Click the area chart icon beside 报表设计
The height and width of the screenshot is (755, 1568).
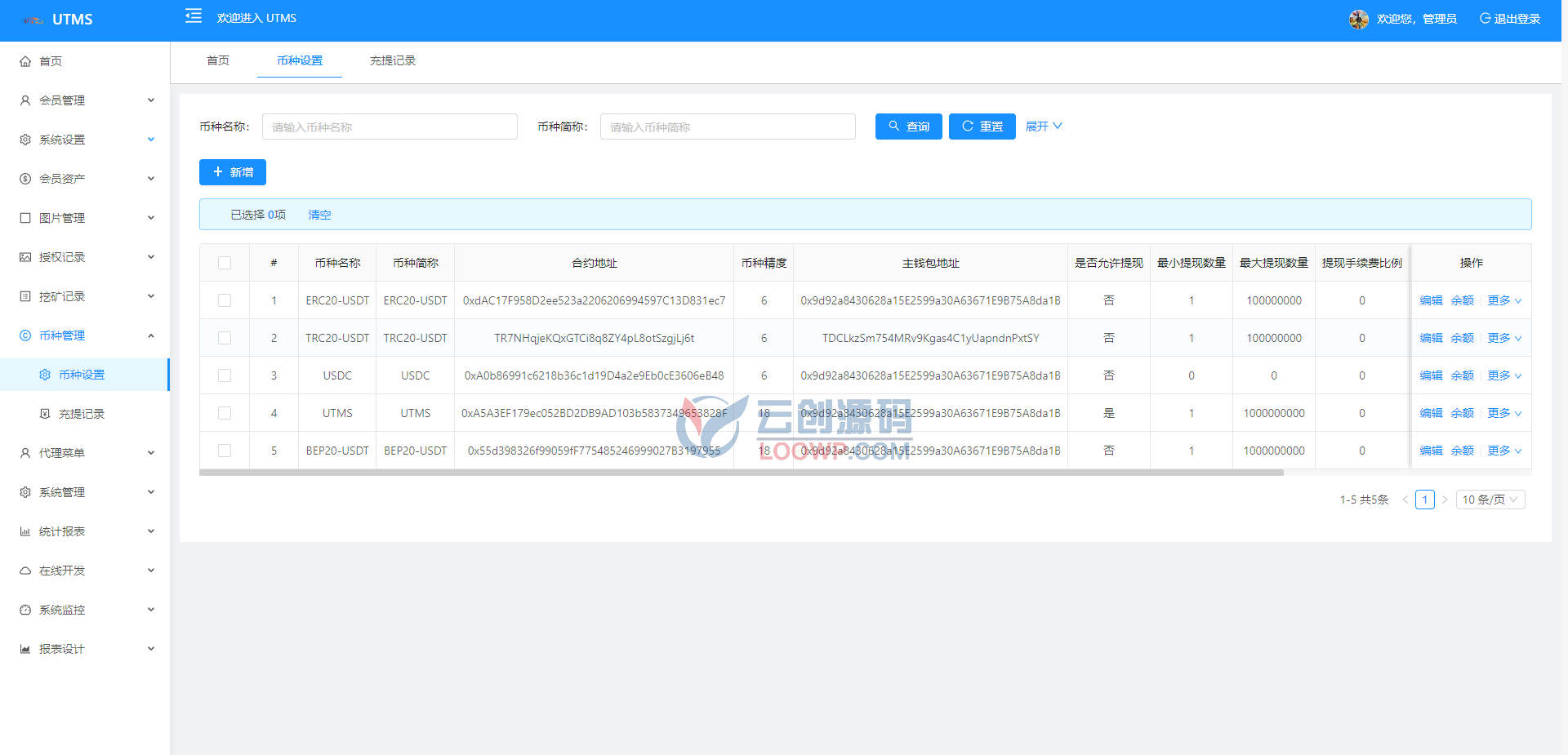[x=25, y=649]
